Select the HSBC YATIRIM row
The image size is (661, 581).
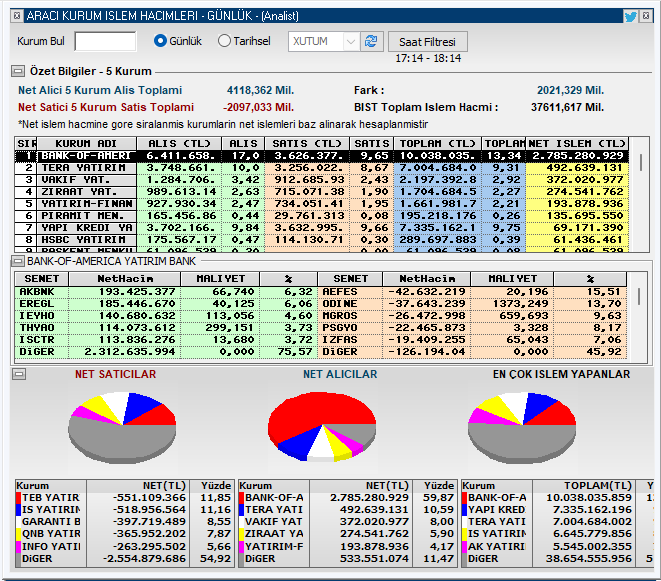coord(322,240)
